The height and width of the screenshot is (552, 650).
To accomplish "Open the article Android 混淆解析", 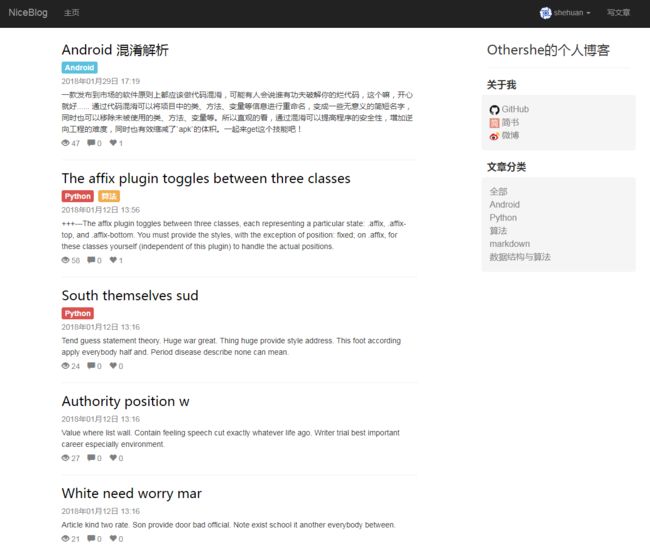I will [x=115, y=49].
